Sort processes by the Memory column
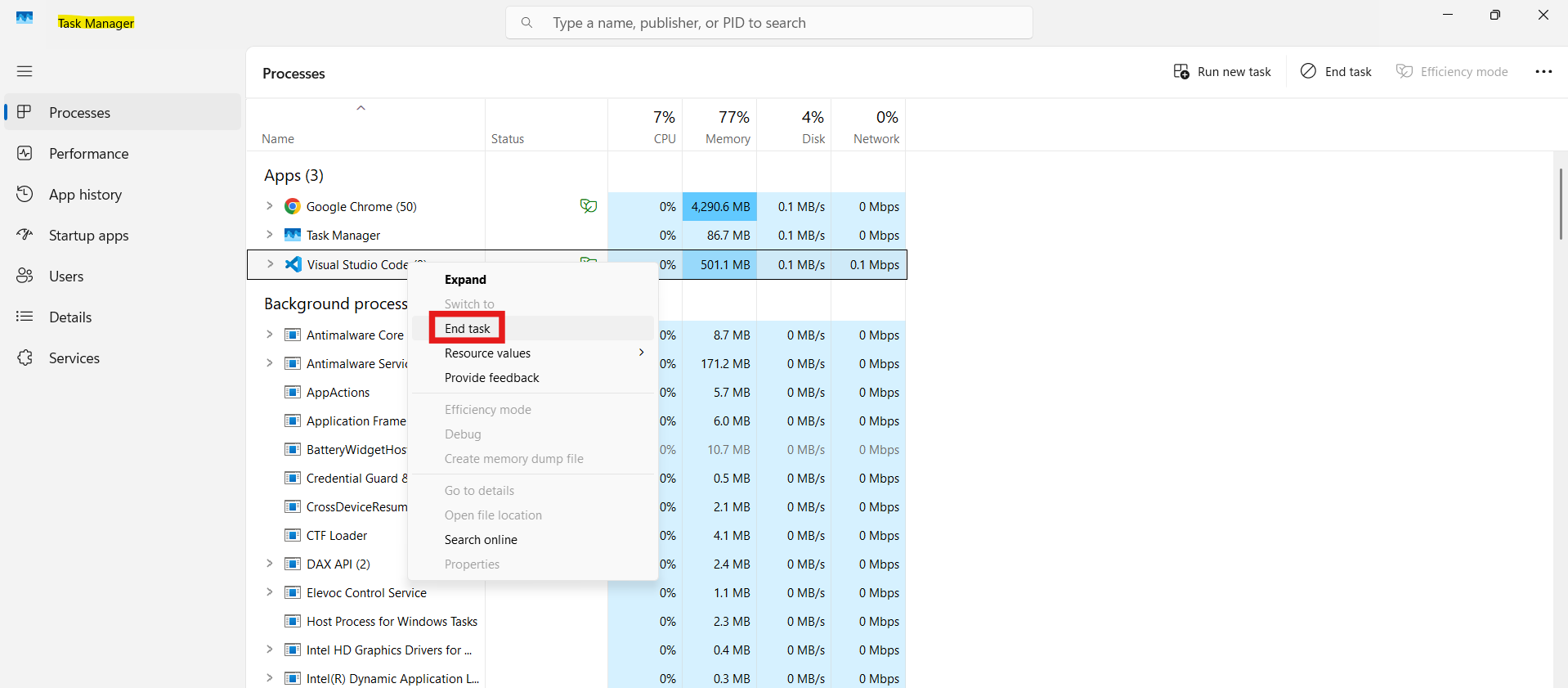Viewport: 1568px width, 688px height. click(727, 127)
